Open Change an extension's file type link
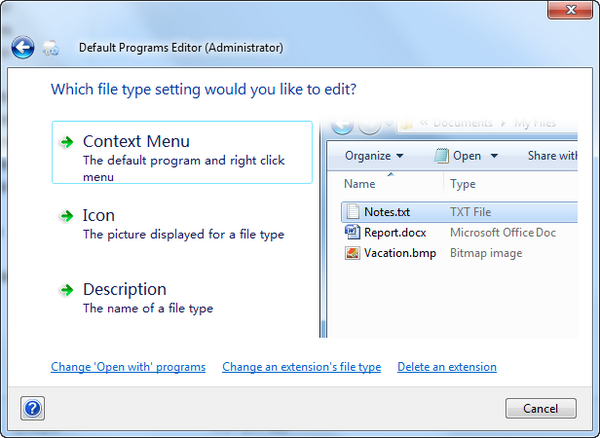Screen dimensions: 600x438 [x=301, y=367]
